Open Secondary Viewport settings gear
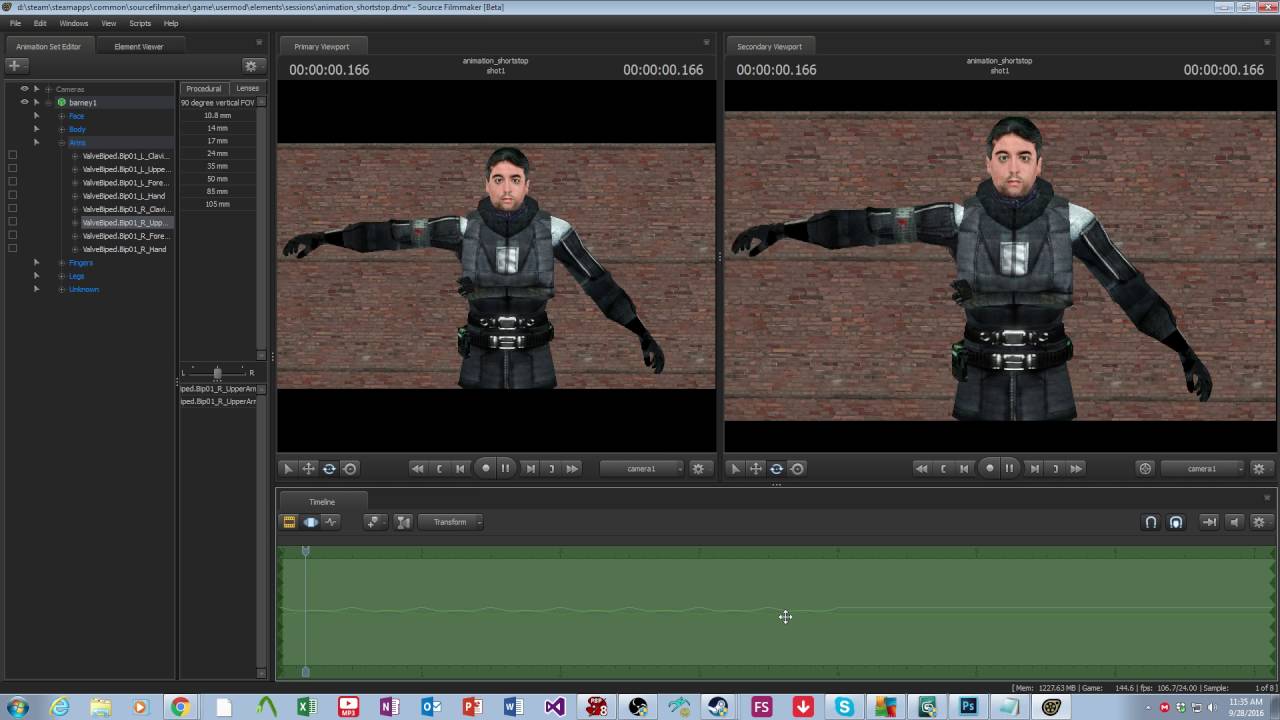 (1259, 468)
